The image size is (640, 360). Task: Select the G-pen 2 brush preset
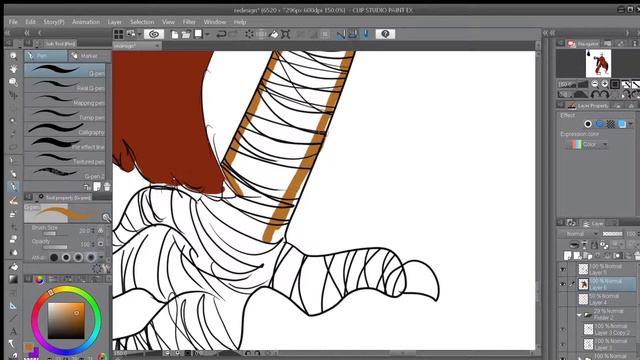tap(64, 173)
